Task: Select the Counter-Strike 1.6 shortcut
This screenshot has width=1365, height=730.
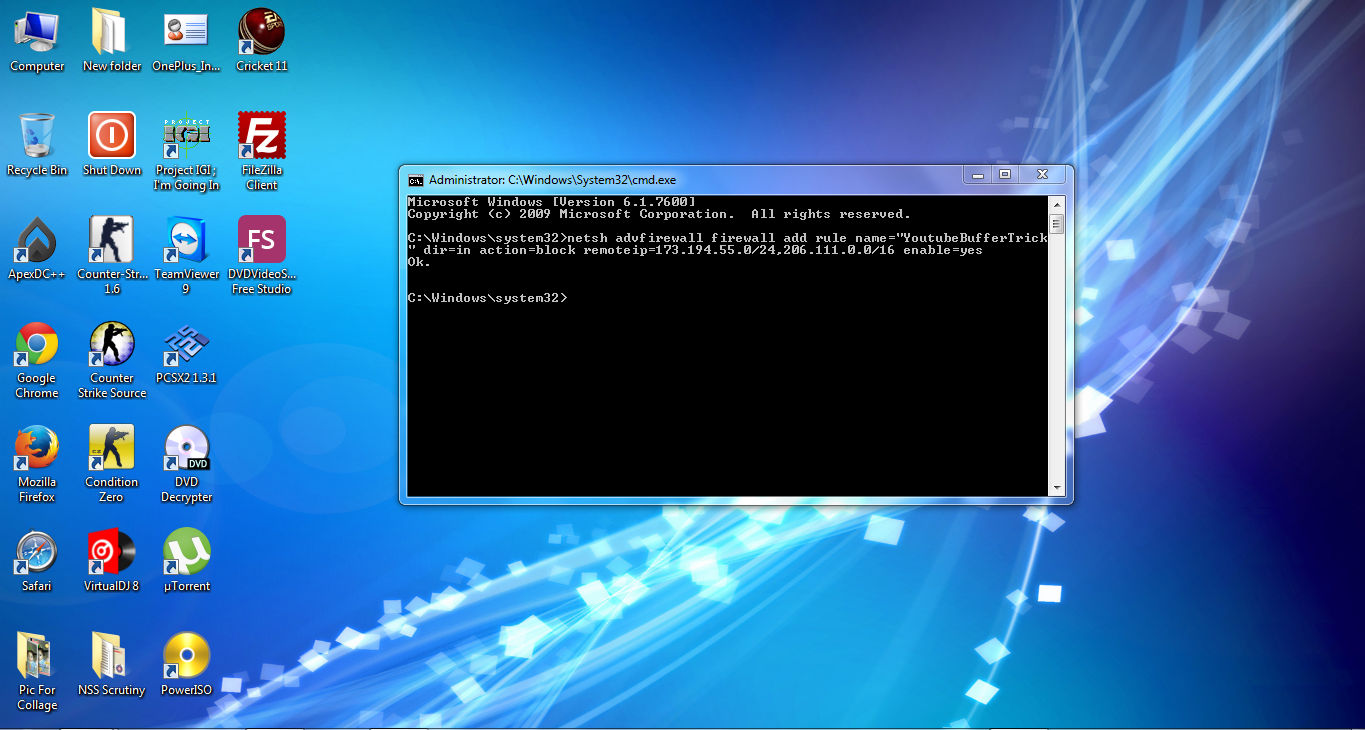Action: click(112, 256)
